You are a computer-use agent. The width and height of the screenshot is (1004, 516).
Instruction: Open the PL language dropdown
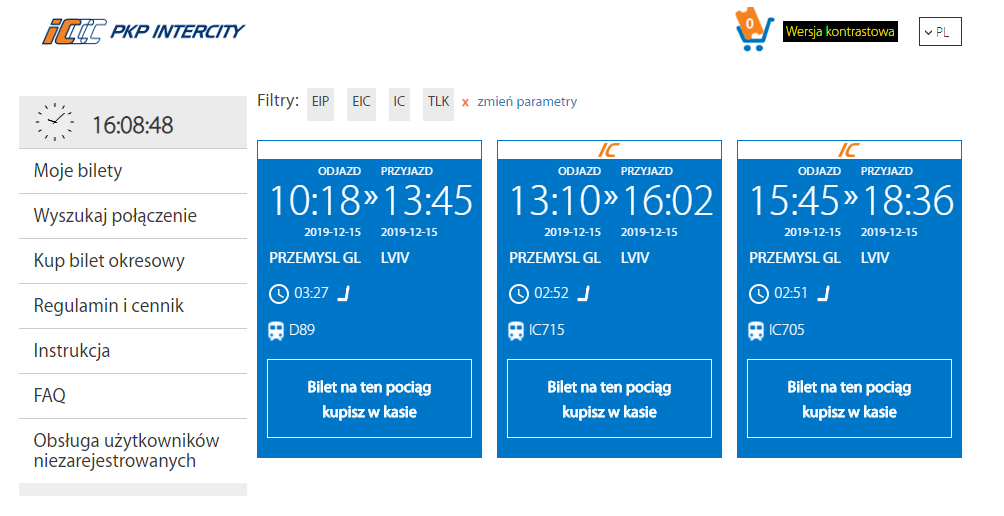click(x=939, y=32)
